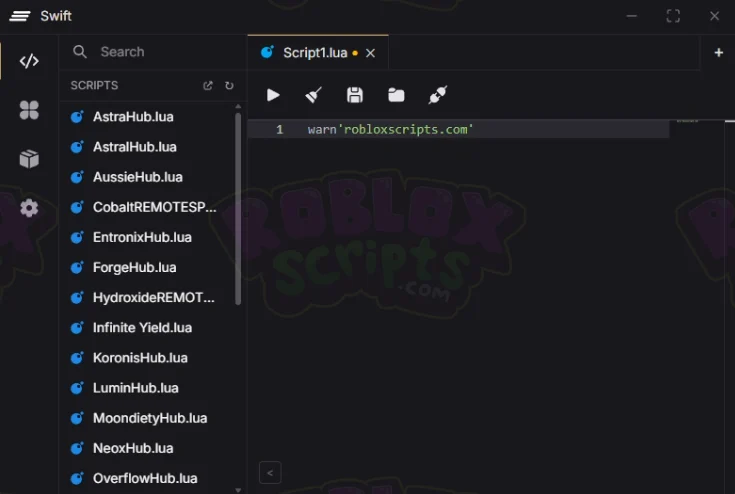Click the ForgeHub.lua file icon
The image size is (735, 494).
click(77, 267)
